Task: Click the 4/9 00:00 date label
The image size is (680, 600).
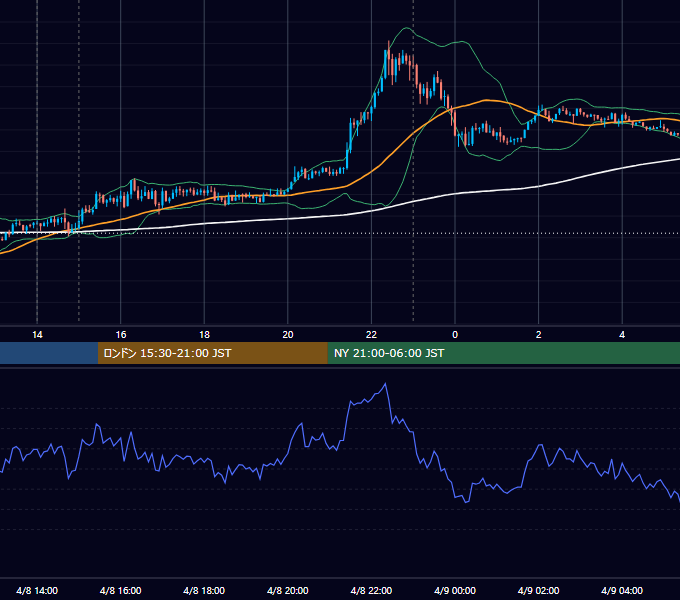Action: coord(455,590)
